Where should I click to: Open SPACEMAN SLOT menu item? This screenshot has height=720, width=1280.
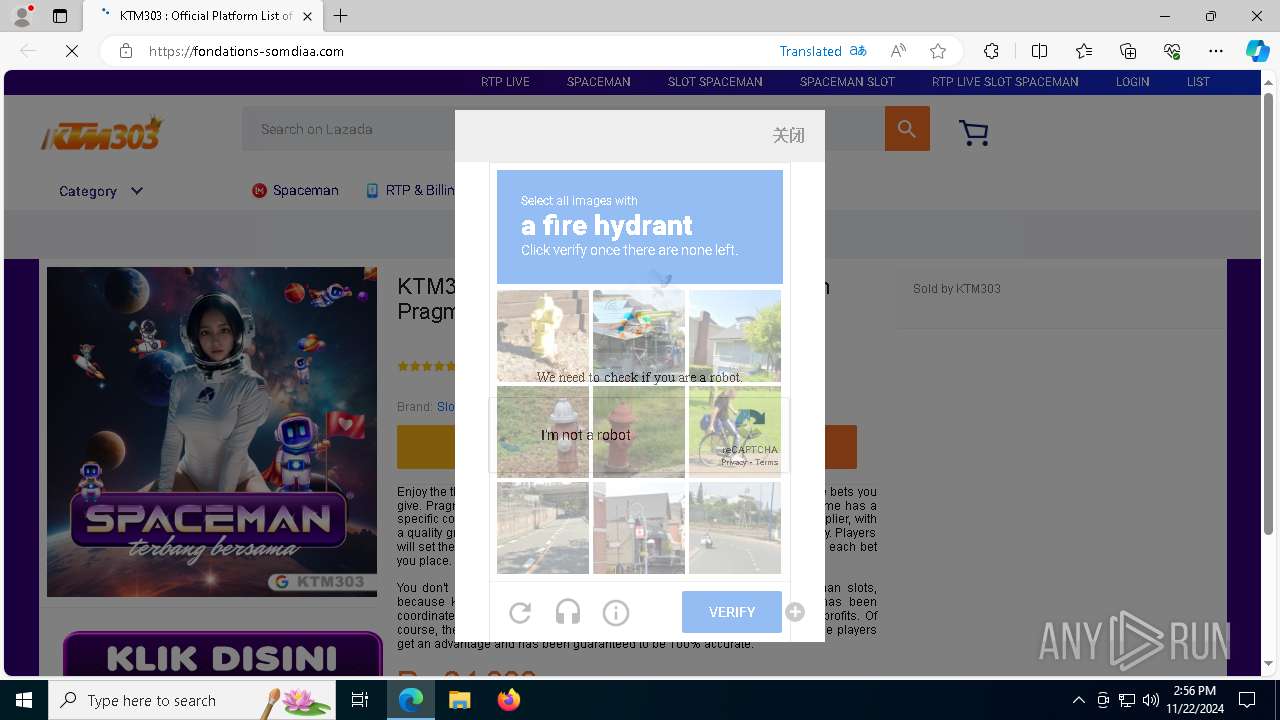847,82
